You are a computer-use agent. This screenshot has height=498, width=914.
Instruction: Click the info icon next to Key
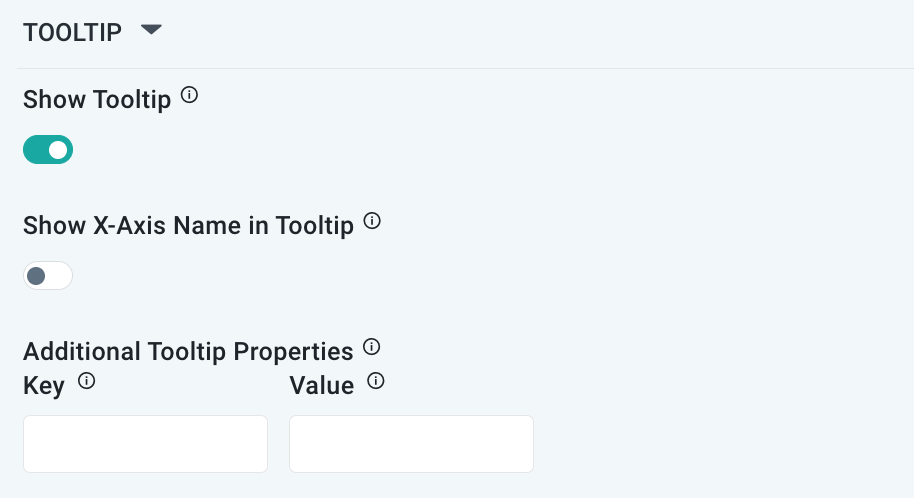(x=86, y=381)
